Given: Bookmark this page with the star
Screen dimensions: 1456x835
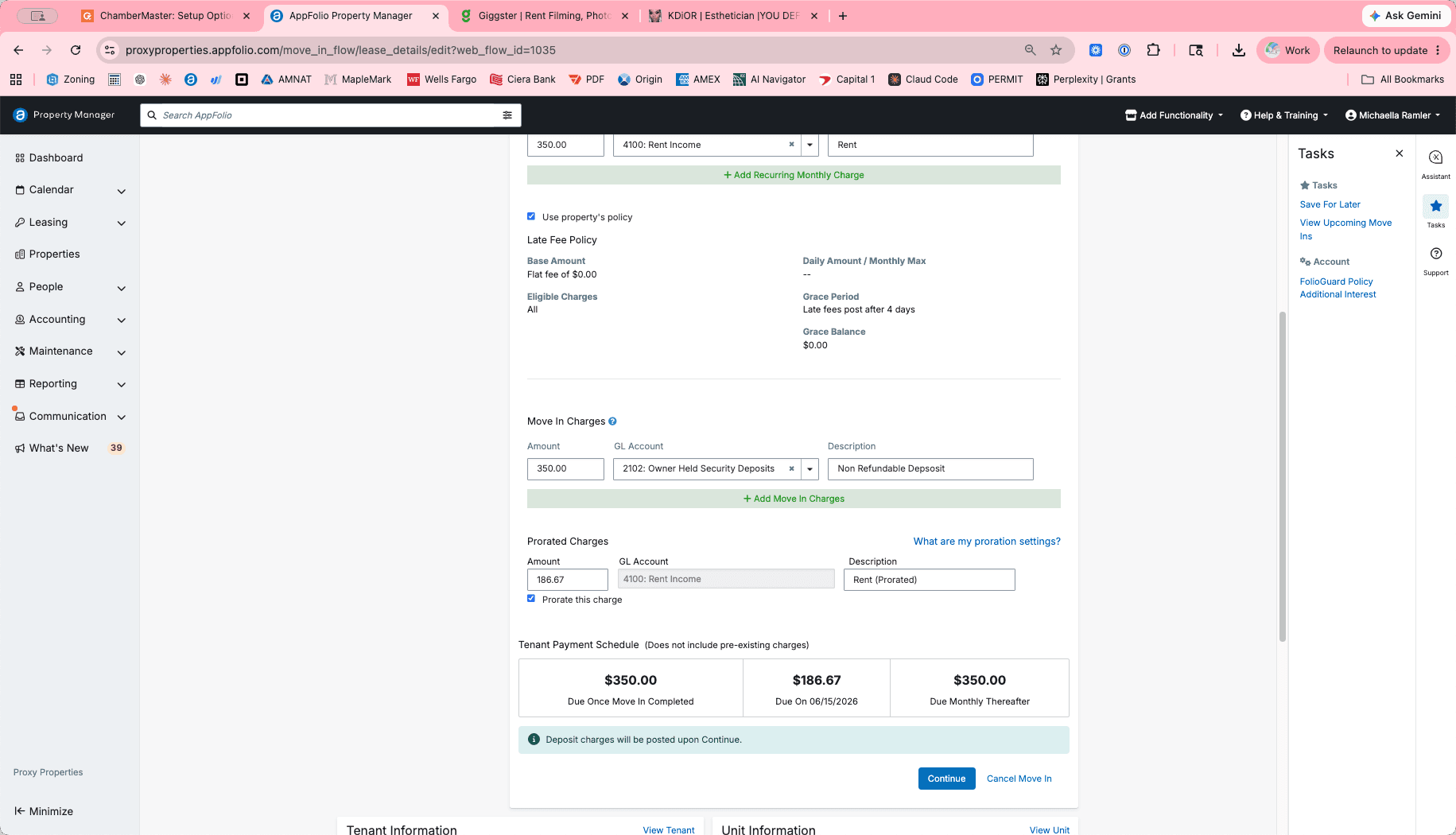Looking at the screenshot, I should point(1056,50).
